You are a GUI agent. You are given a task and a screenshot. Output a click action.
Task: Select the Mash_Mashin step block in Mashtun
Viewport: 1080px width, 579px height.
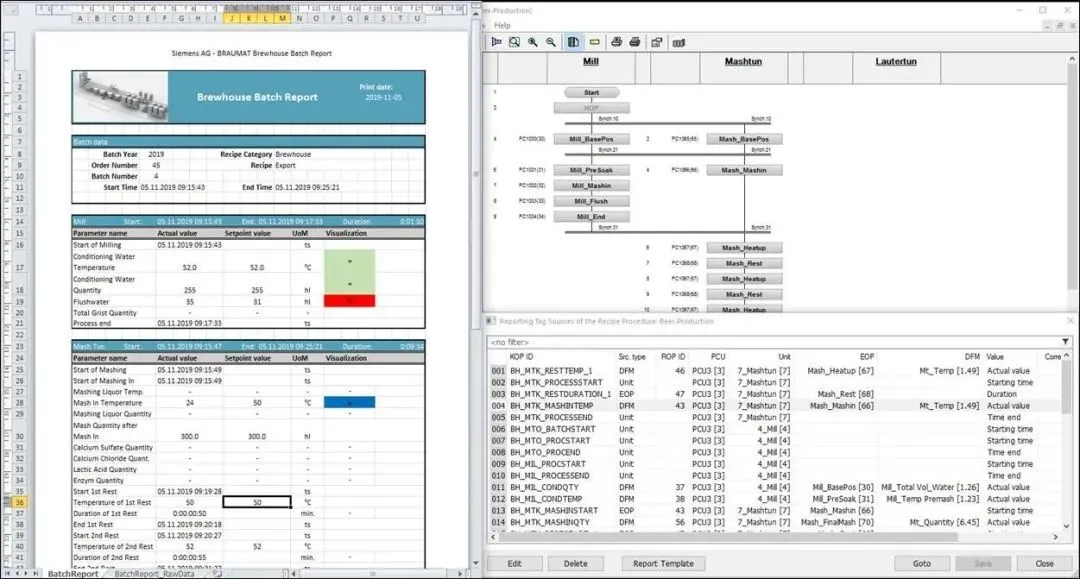click(x=743, y=170)
